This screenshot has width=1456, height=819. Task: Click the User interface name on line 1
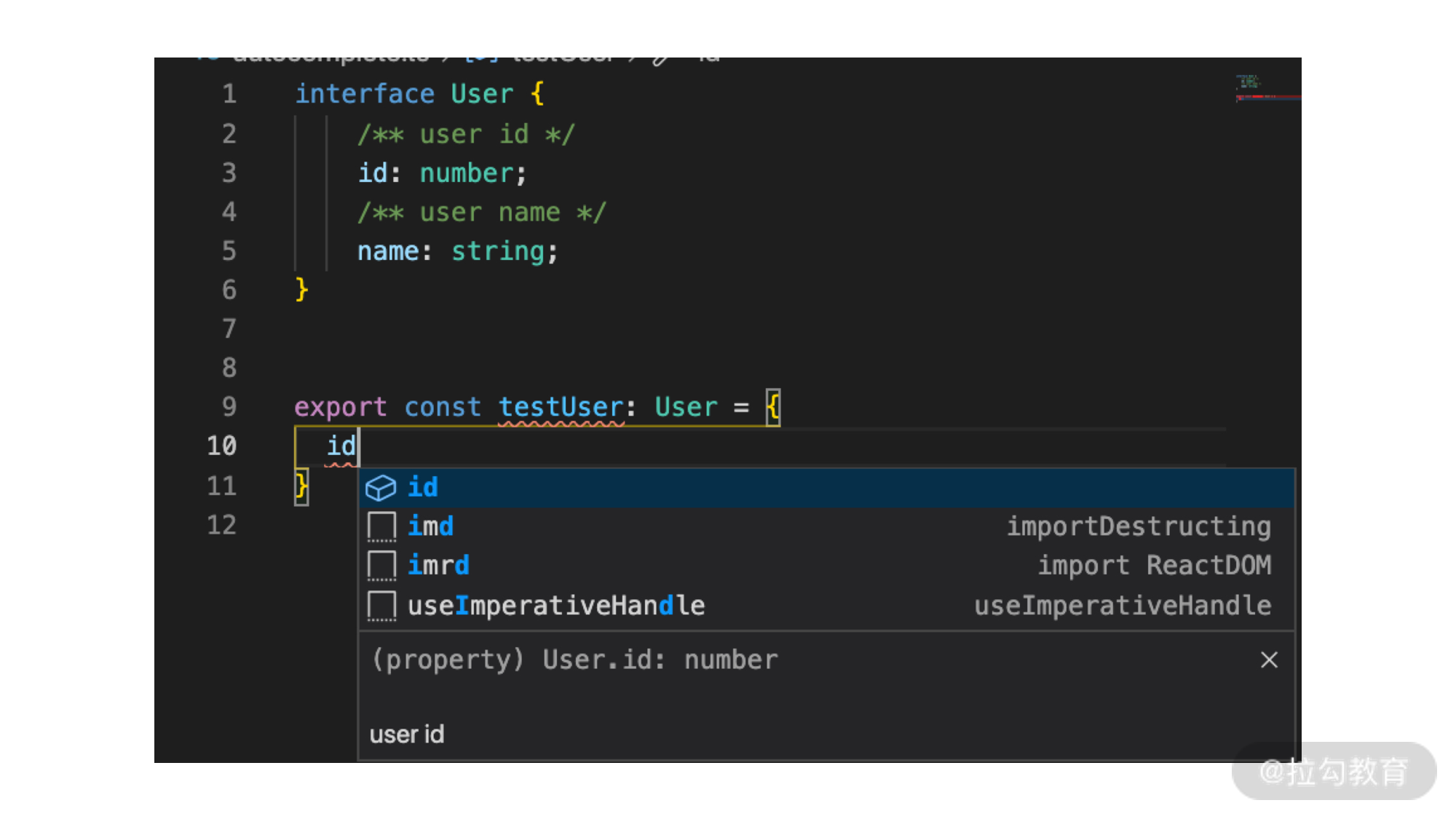(x=482, y=94)
